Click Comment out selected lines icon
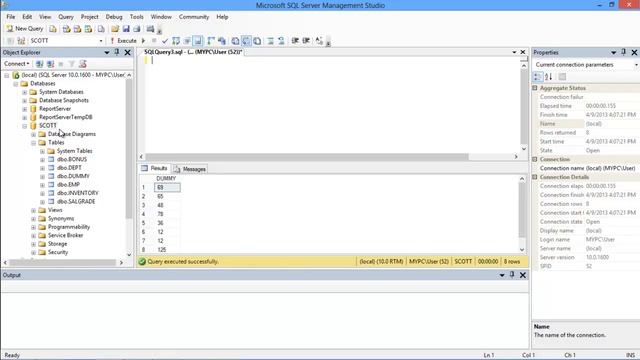640x360 pixels. tap(270, 41)
